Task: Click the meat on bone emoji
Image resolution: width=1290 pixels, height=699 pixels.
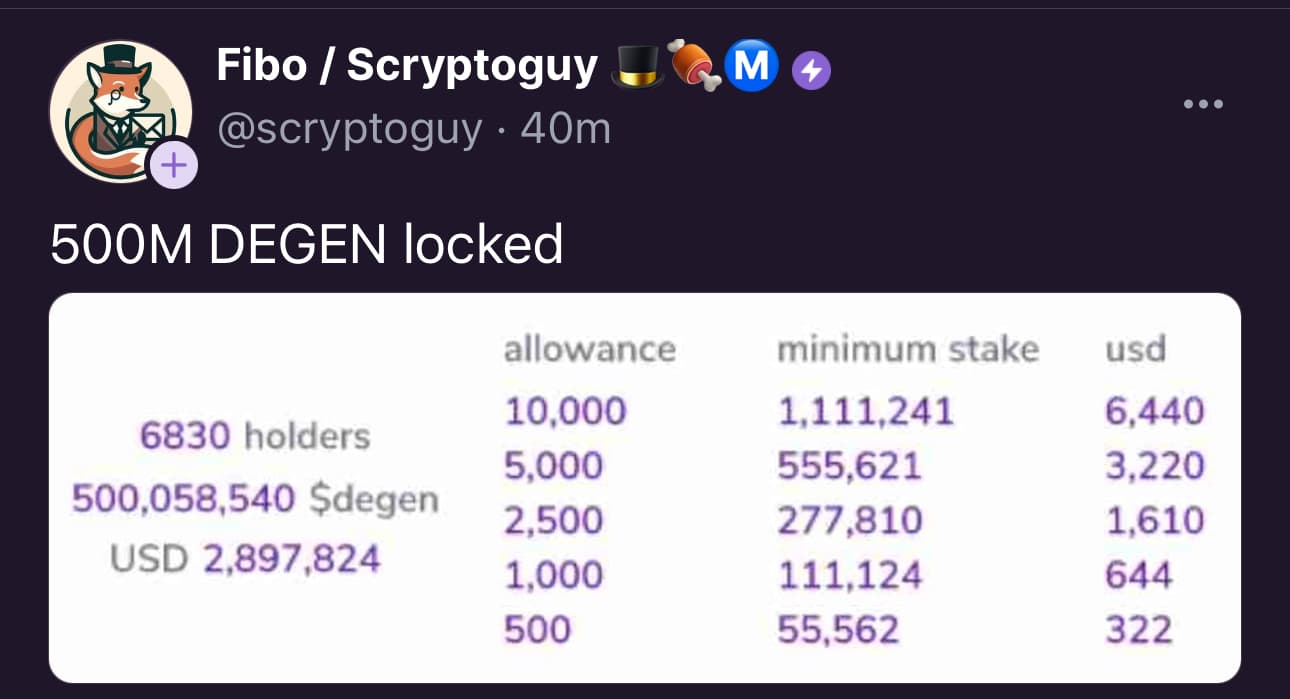Action: pyautogui.click(x=694, y=66)
